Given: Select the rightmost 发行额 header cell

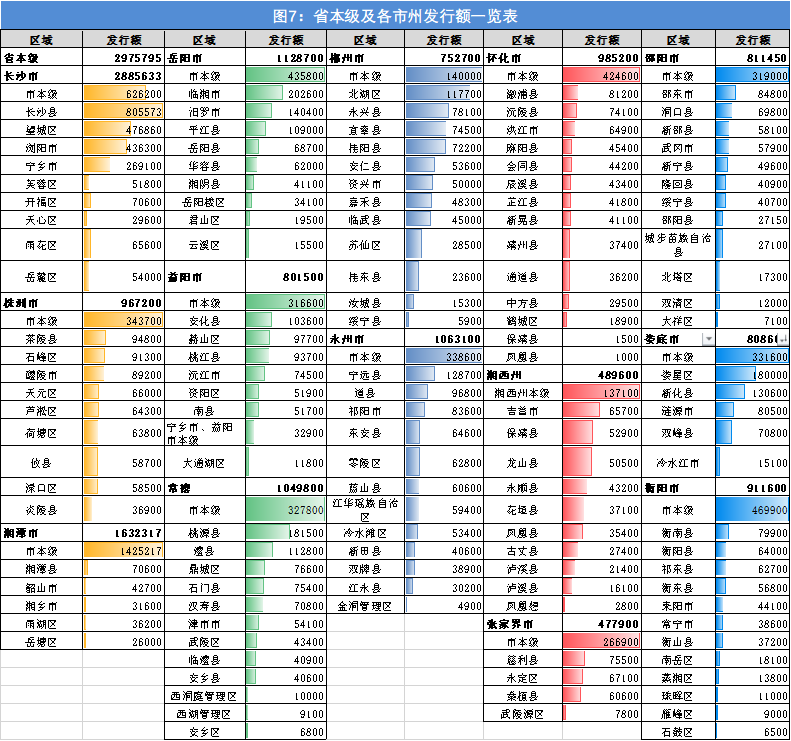Looking at the screenshot, I should (753, 40).
